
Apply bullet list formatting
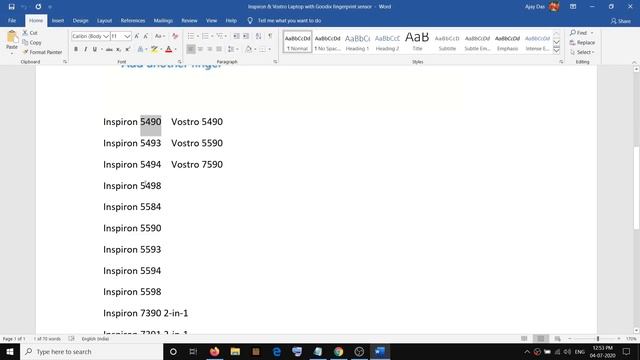click(x=191, y=36)
